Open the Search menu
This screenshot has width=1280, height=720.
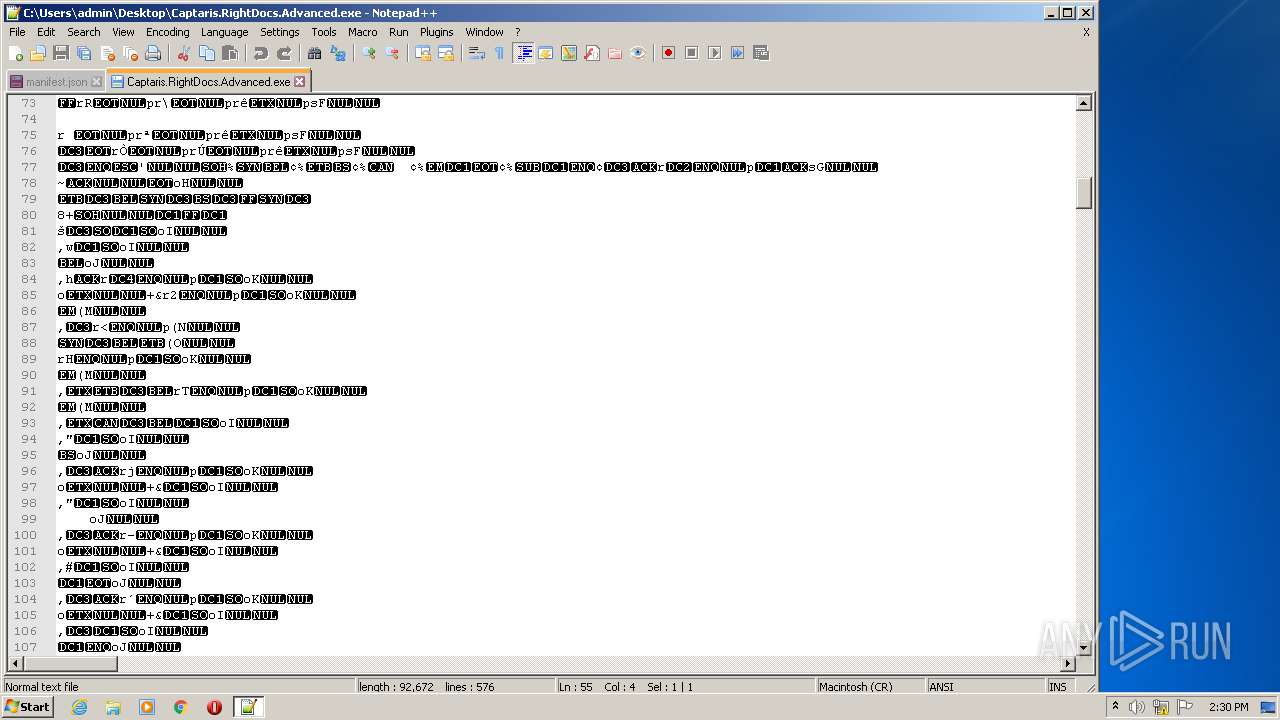pos(83,32)
